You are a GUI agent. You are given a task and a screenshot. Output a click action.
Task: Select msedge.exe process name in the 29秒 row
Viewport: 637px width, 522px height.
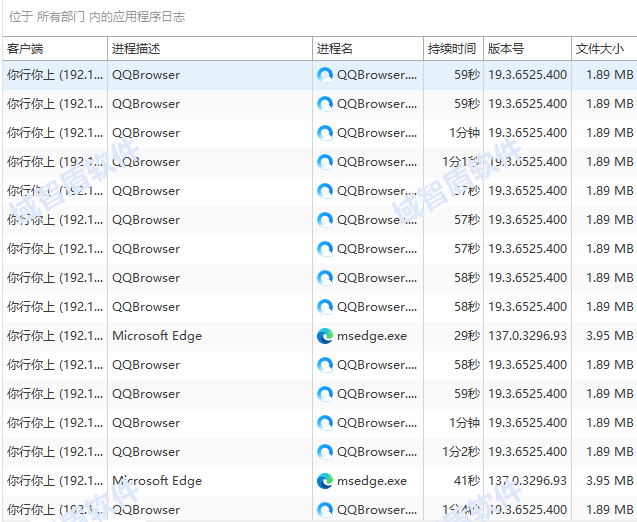point(372,336)
